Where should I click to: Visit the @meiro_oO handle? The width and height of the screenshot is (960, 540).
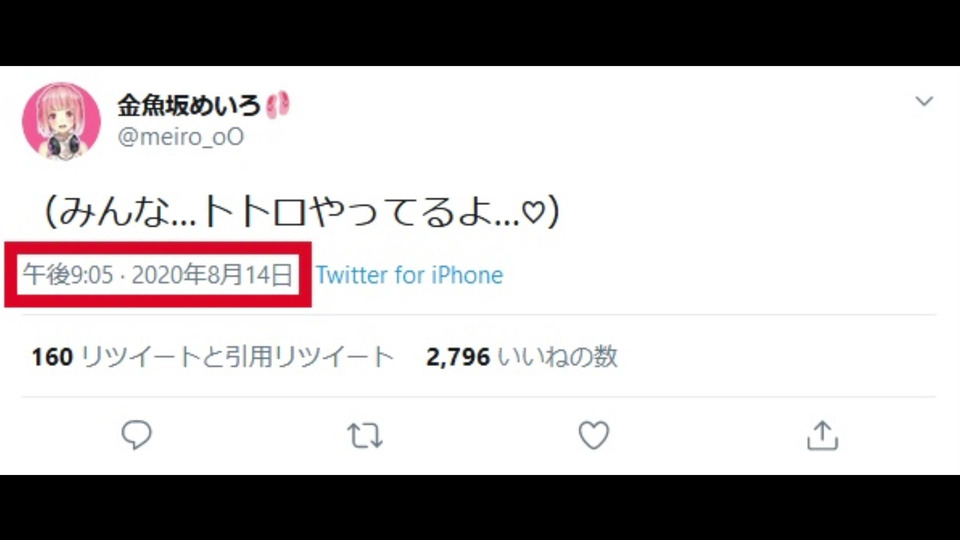point(181,136)
